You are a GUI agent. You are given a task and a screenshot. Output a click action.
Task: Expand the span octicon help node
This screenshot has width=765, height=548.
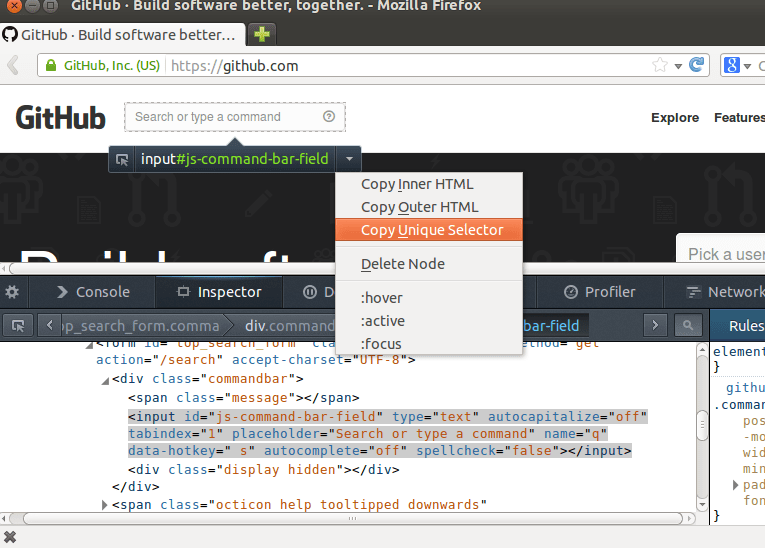tap(104, 505)
